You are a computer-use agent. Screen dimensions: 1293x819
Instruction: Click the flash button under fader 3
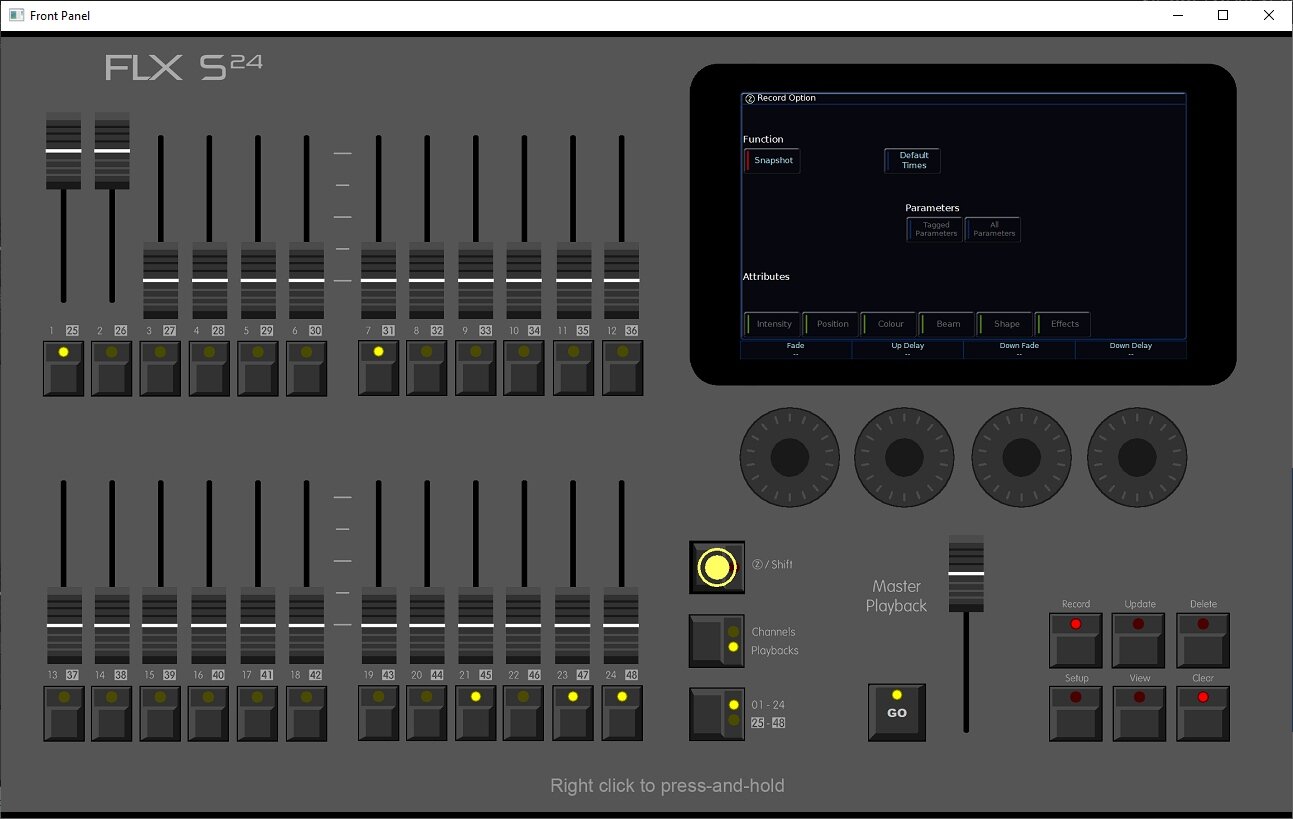coord(160,368)
